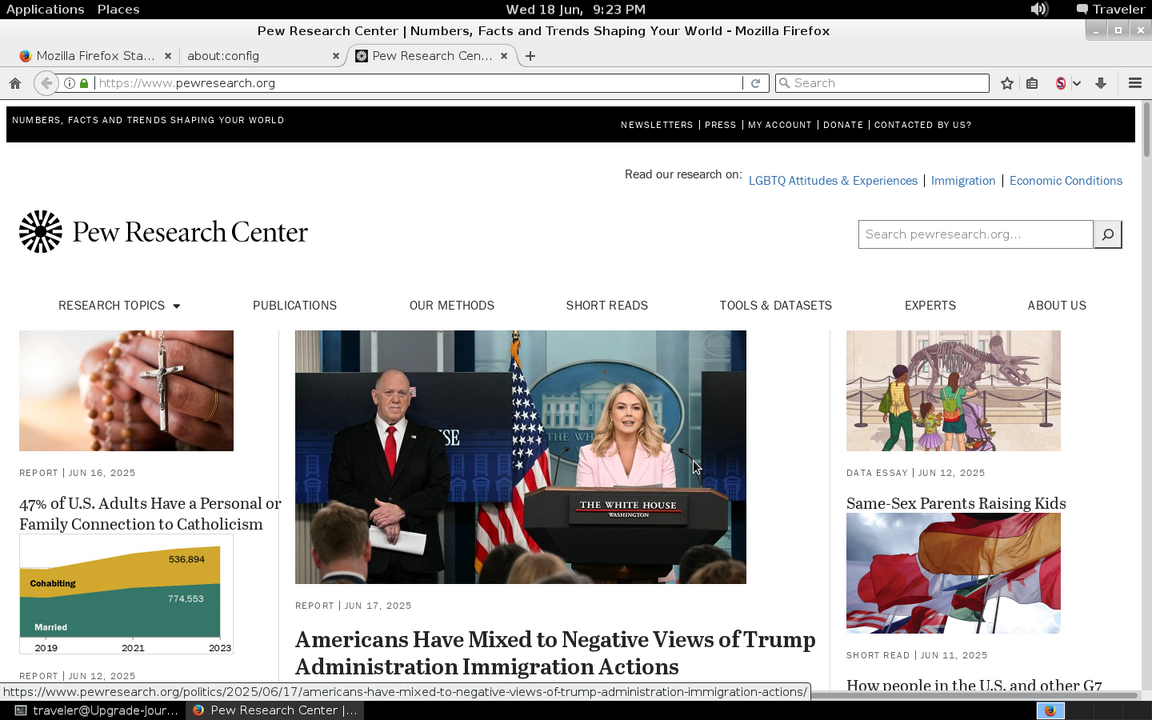
Task: Click the Newsletters link
Action: click(x=657, y=125)
